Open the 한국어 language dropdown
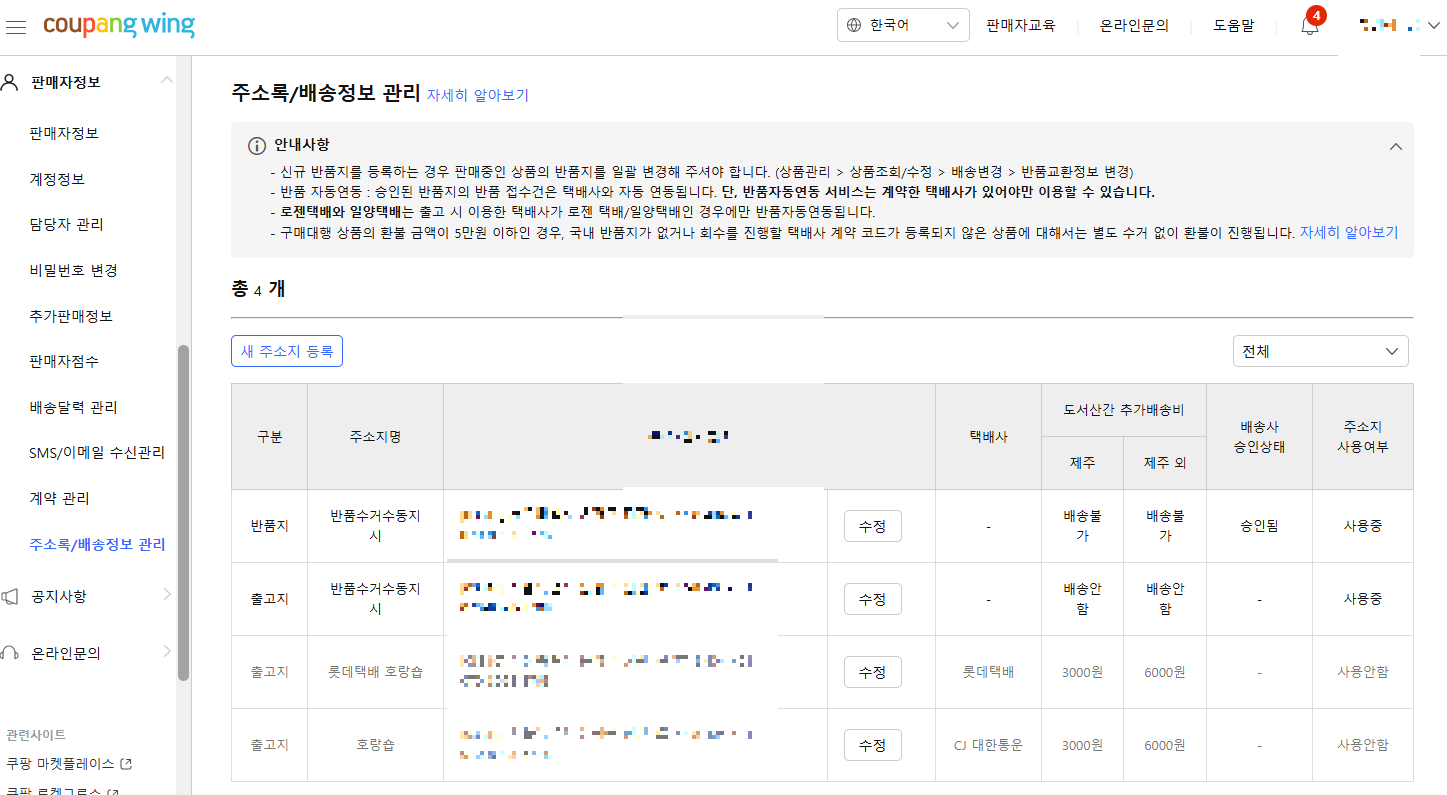1447x795 pixels. tap(903, 25)
